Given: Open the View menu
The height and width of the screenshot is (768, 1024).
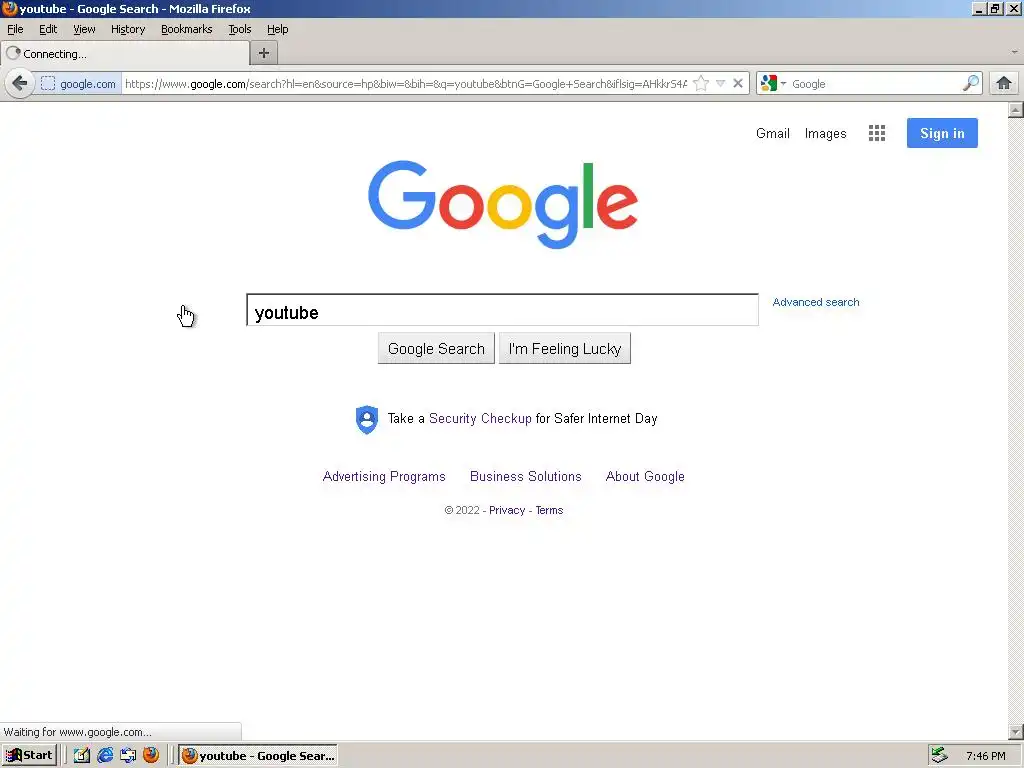Looking at the screenshot, I should tap(84, 29).
